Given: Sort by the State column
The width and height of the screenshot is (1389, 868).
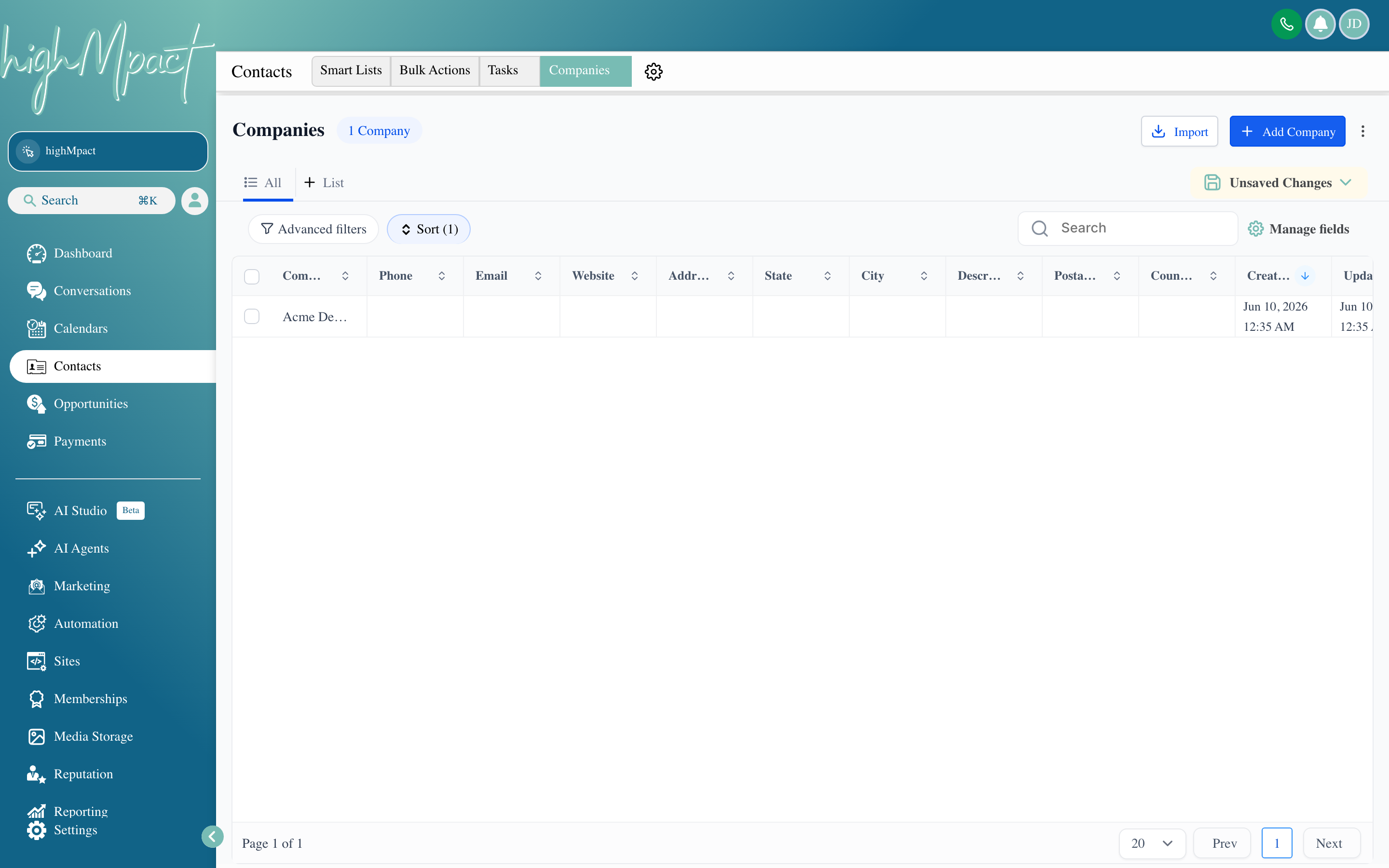Looking at the screenshot, I should pyautogui.click(x=828, y=276).
